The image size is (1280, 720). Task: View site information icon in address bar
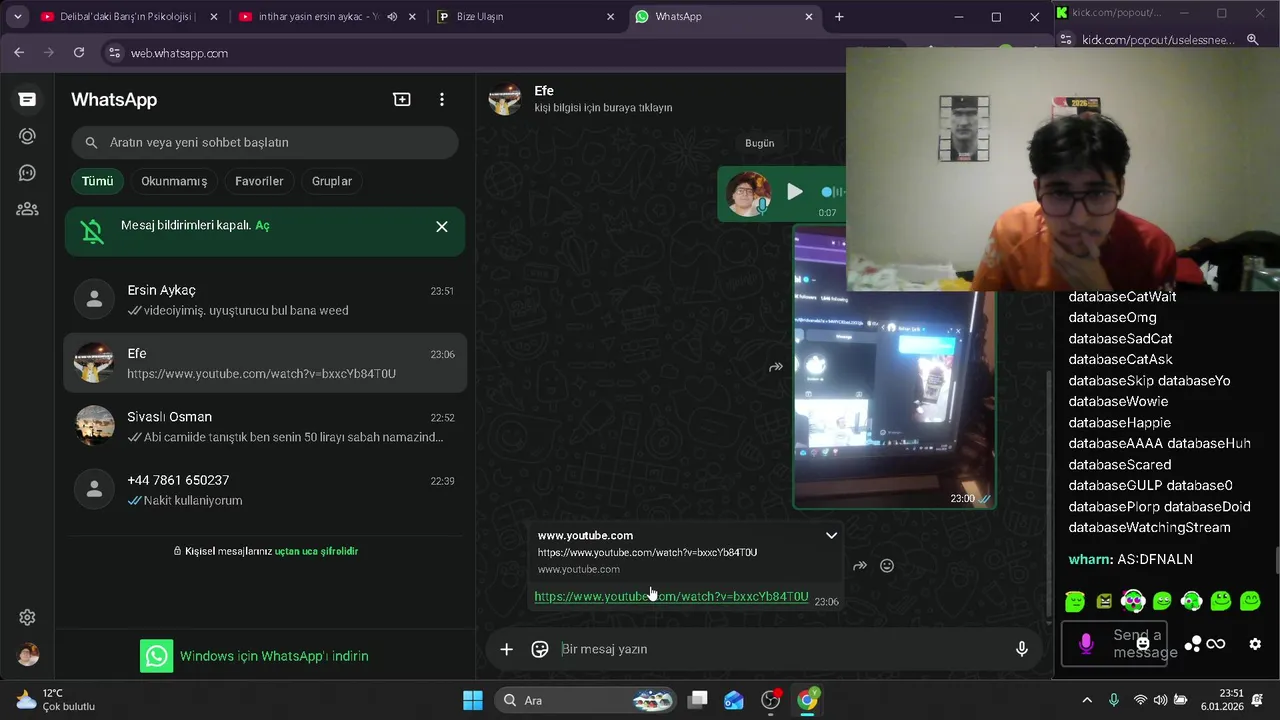114,53
